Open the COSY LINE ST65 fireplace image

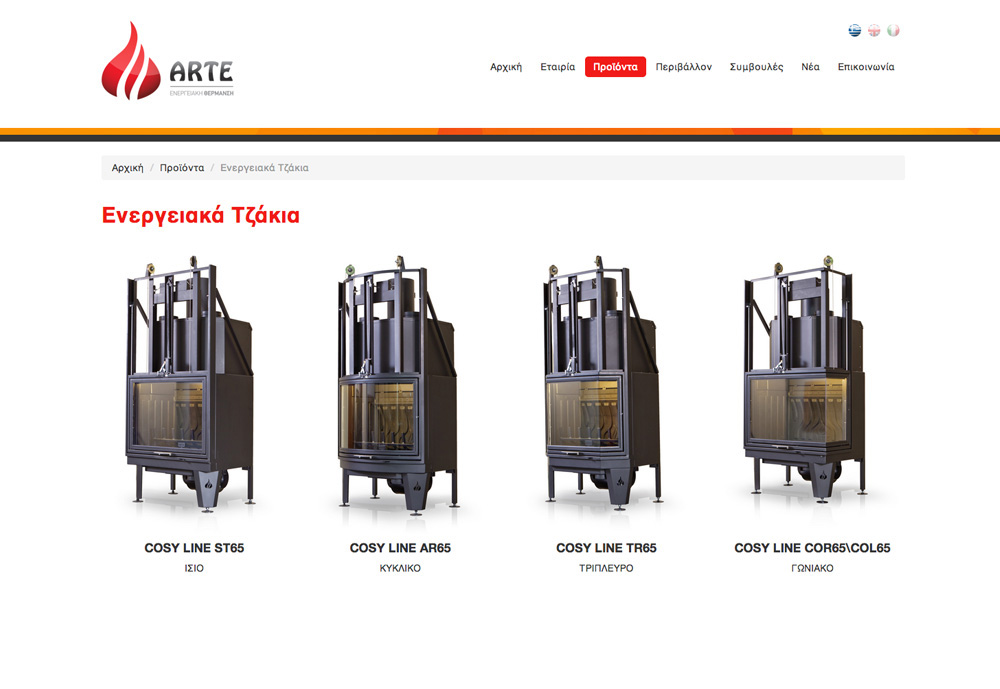(x=194, y=385)
